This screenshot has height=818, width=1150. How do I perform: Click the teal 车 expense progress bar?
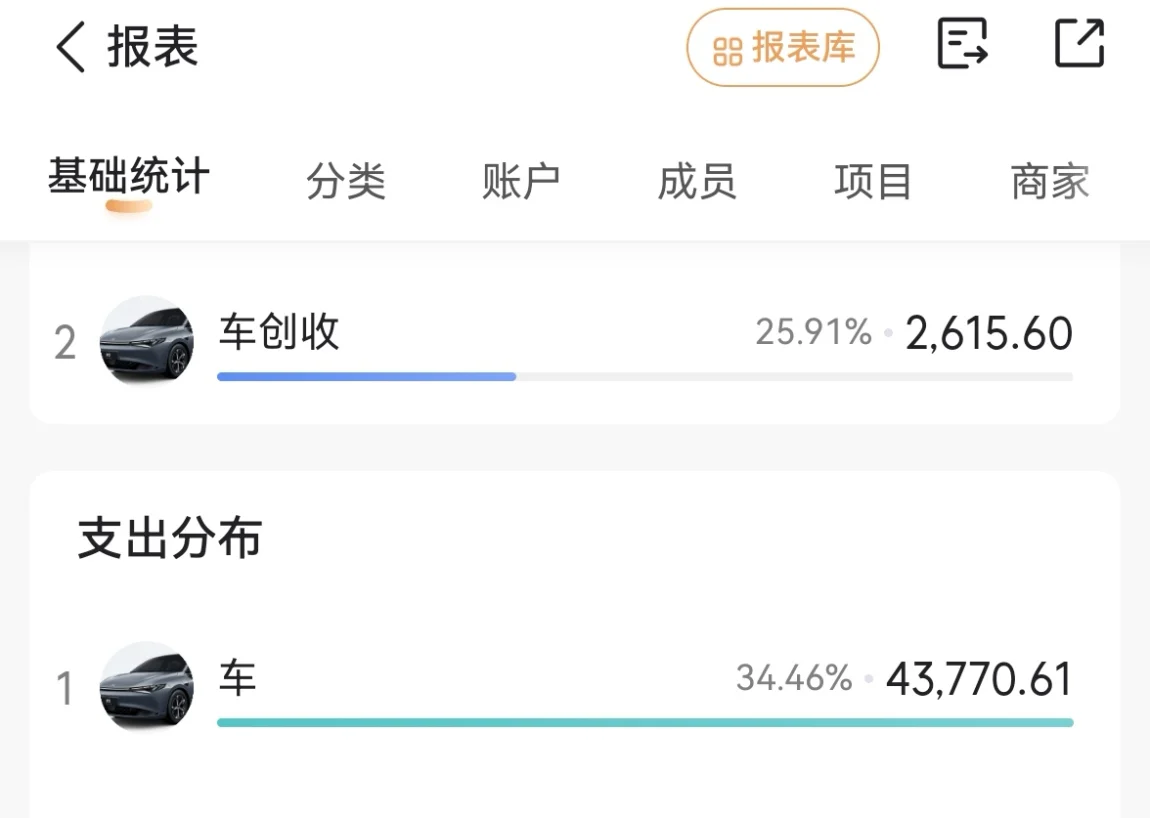point(644,722)
